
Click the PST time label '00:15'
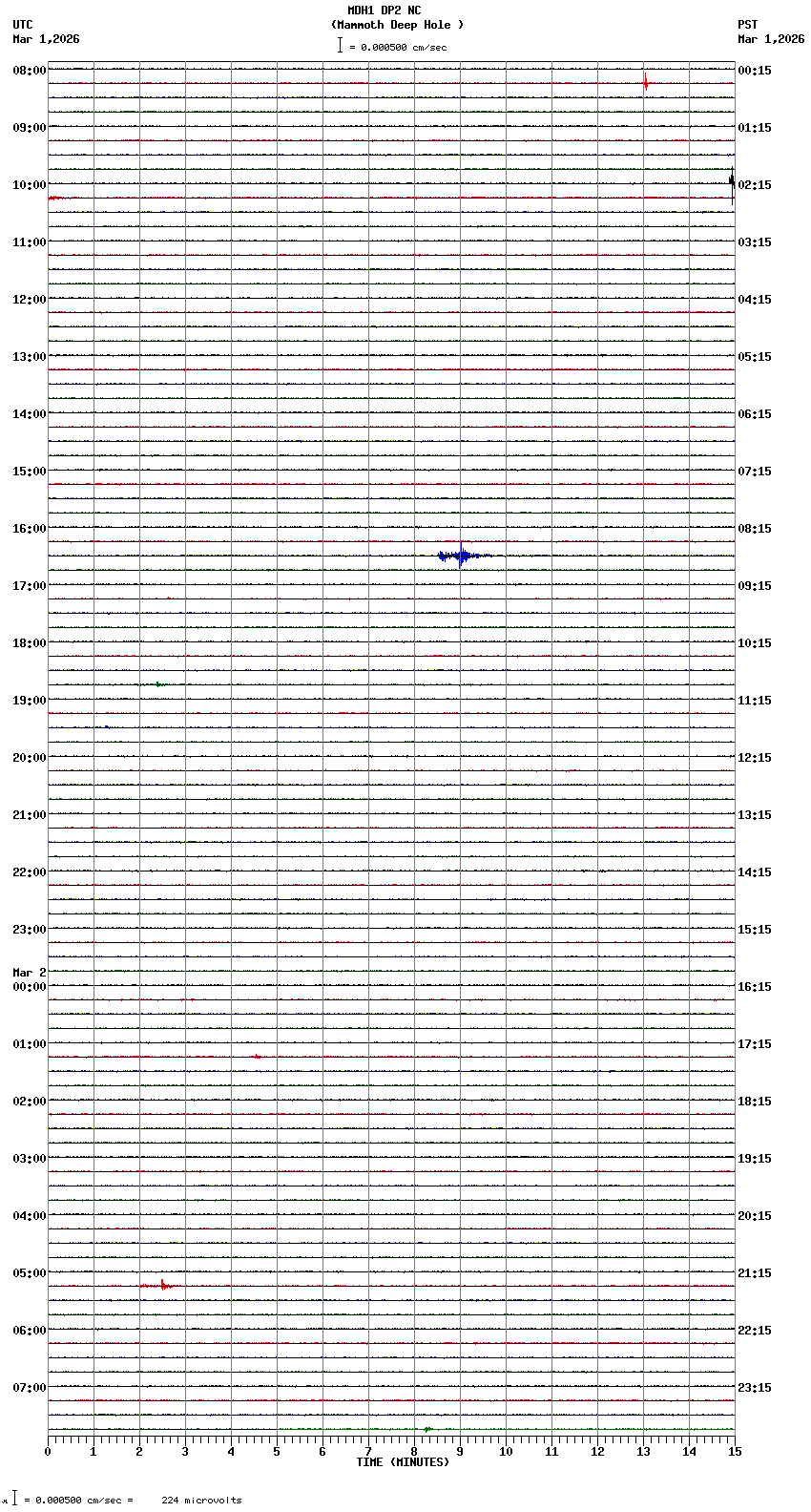point(755,71)
